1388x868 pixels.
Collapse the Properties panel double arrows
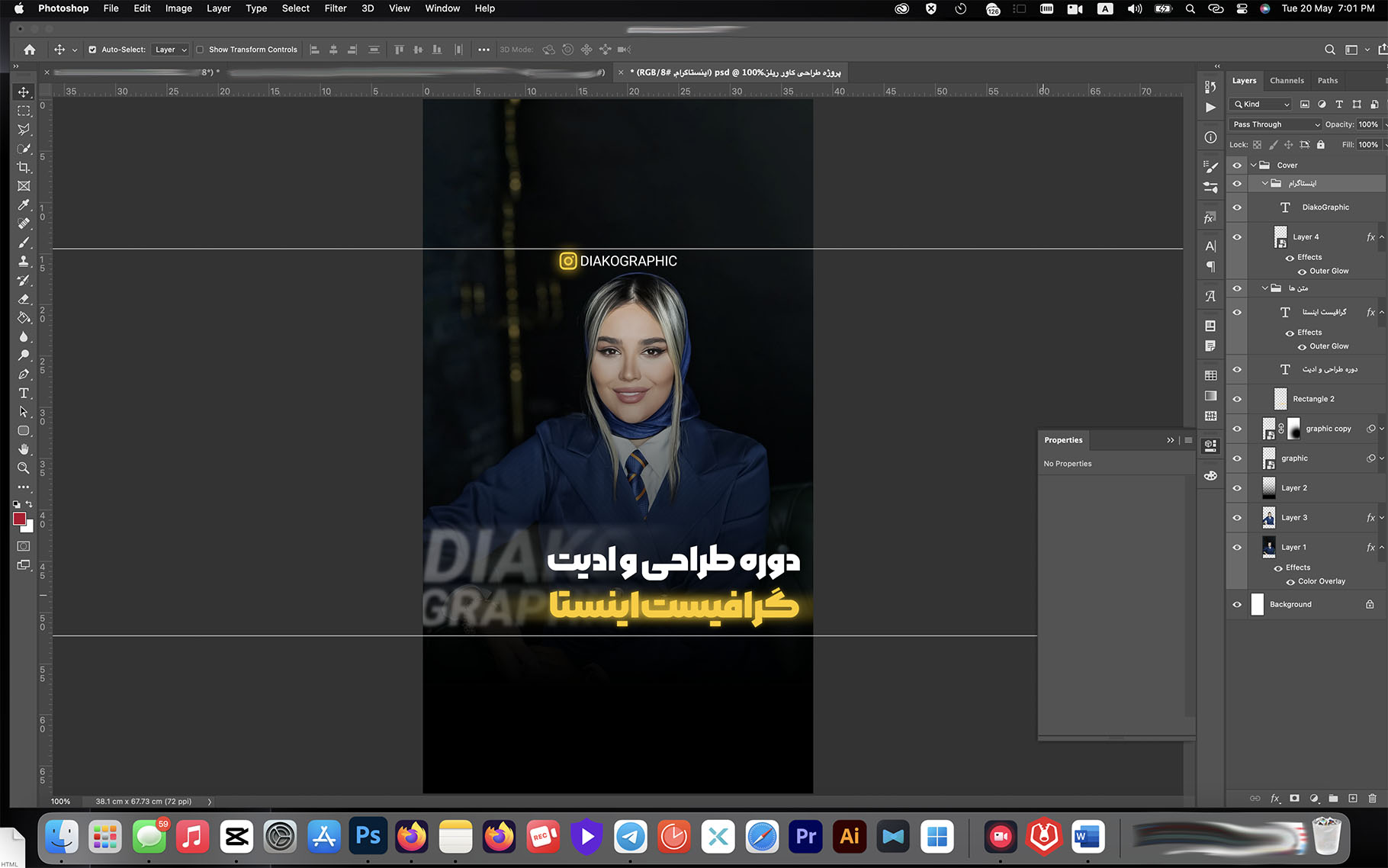(1171, 440)
